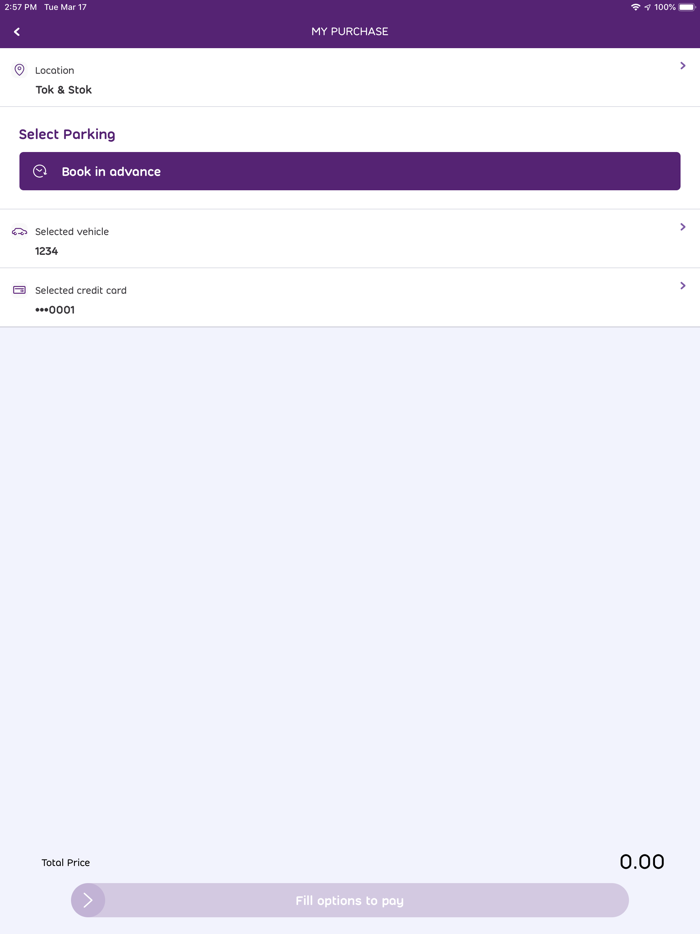Click the Select Parking heading
Image resolution: width=700 pixels, height=934 pixels.
(x=67, y=134)
